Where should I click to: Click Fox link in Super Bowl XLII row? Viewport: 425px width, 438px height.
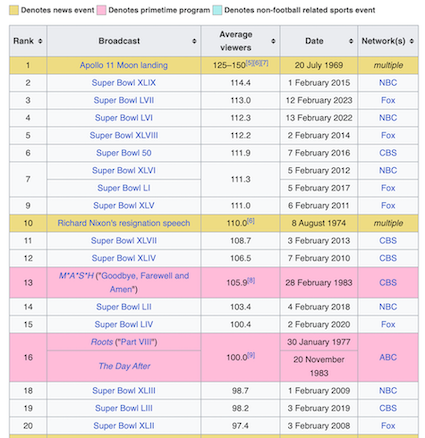click(x=388, y=426)
